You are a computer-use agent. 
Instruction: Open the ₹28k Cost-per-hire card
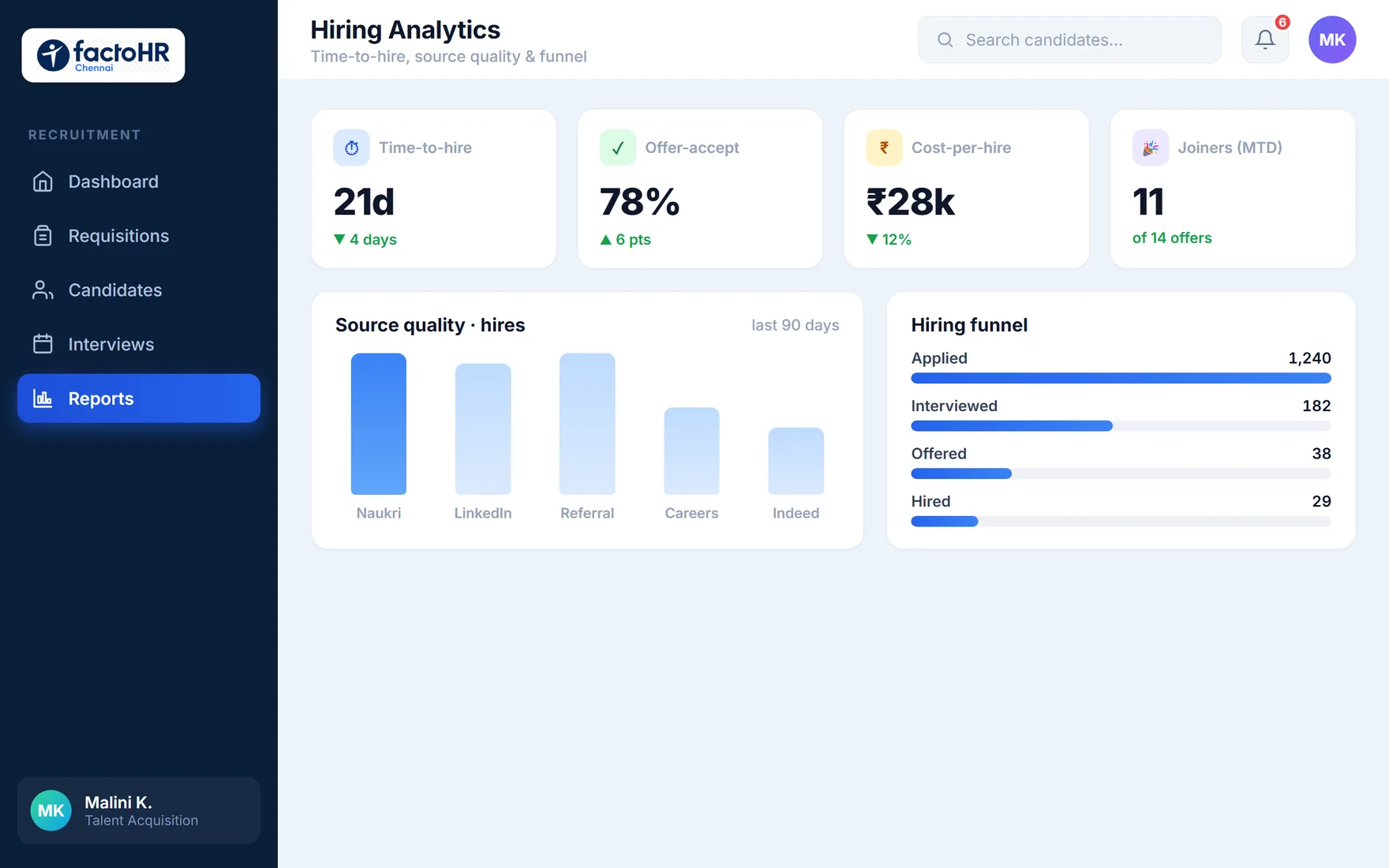[967, 189]
